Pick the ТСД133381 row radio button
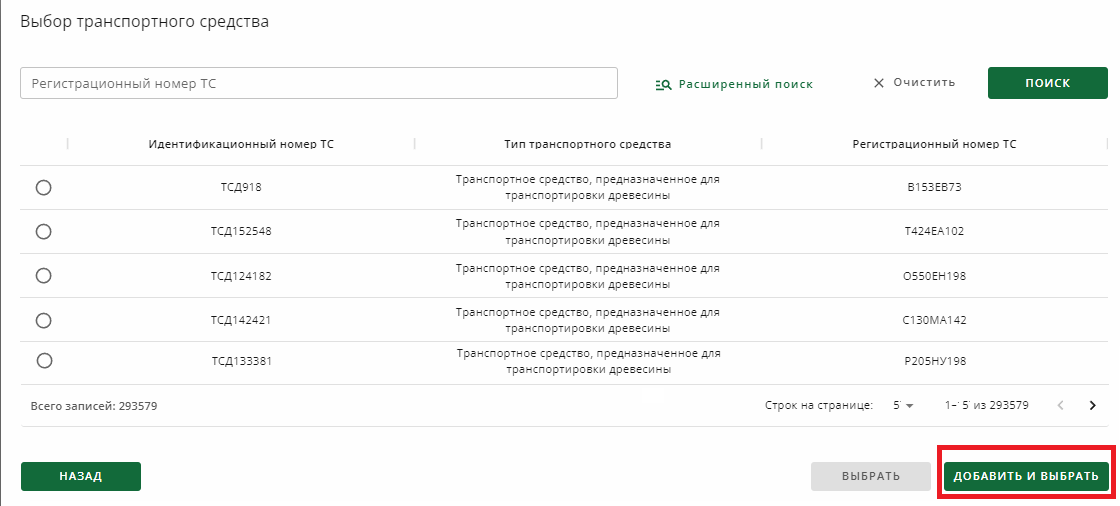1120x506 pixels. pyautogui.click(x=44, y=361)
